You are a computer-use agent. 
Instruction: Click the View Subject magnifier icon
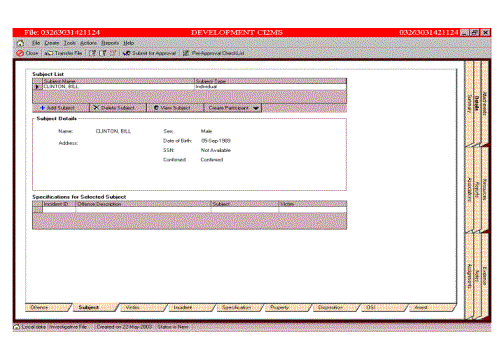click(x=156, y=108)
